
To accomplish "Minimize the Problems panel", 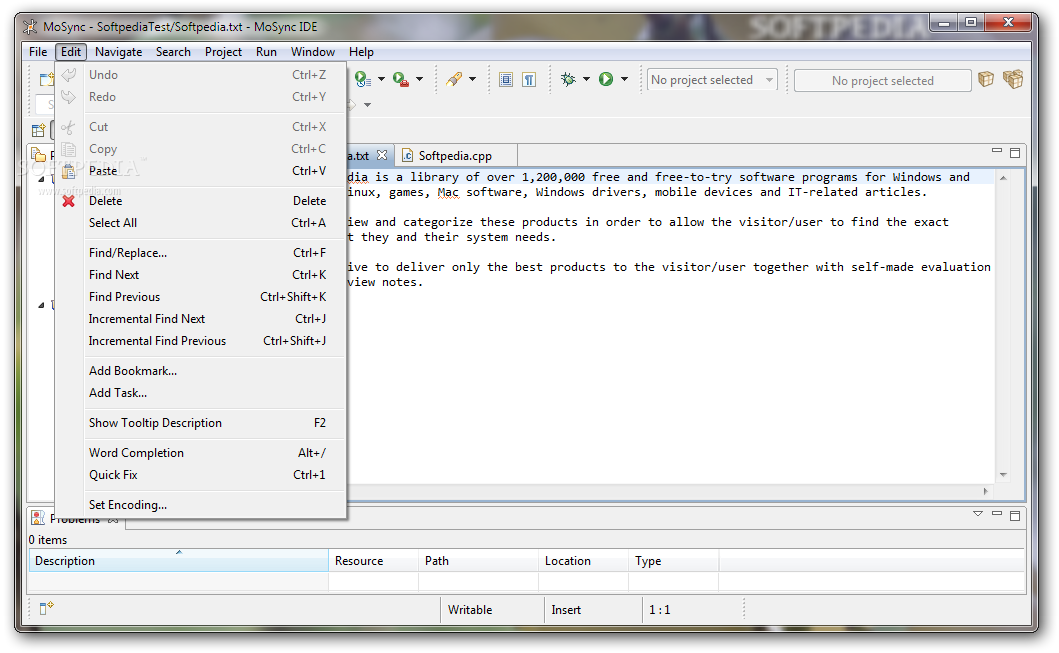I will (x=996, y=513).
